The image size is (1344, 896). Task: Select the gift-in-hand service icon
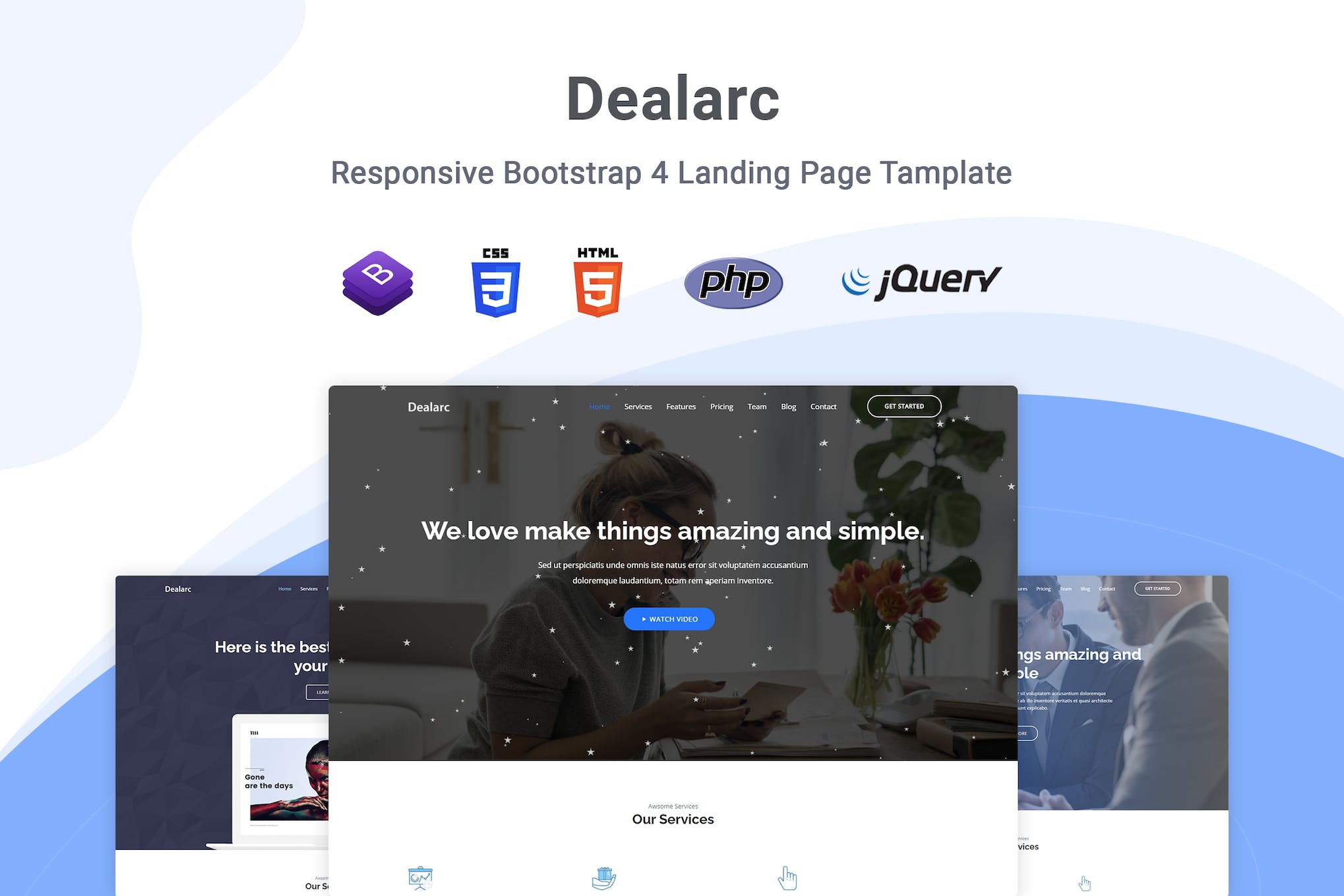[x=605, y=878]
